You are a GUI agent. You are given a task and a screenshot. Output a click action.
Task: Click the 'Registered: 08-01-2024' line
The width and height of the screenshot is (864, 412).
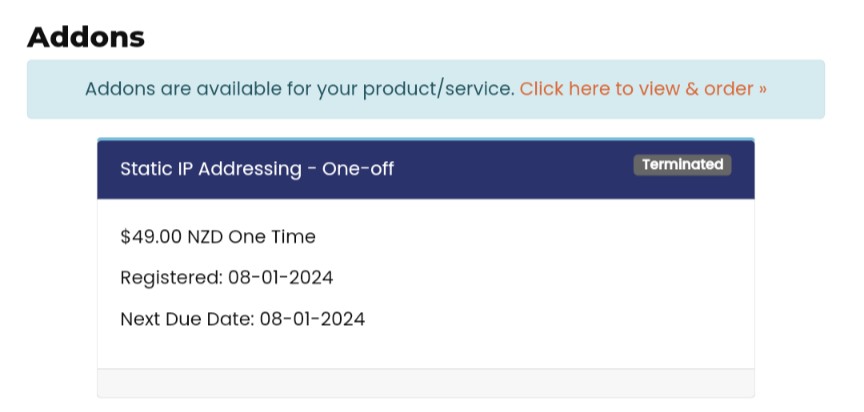(227, 277)
